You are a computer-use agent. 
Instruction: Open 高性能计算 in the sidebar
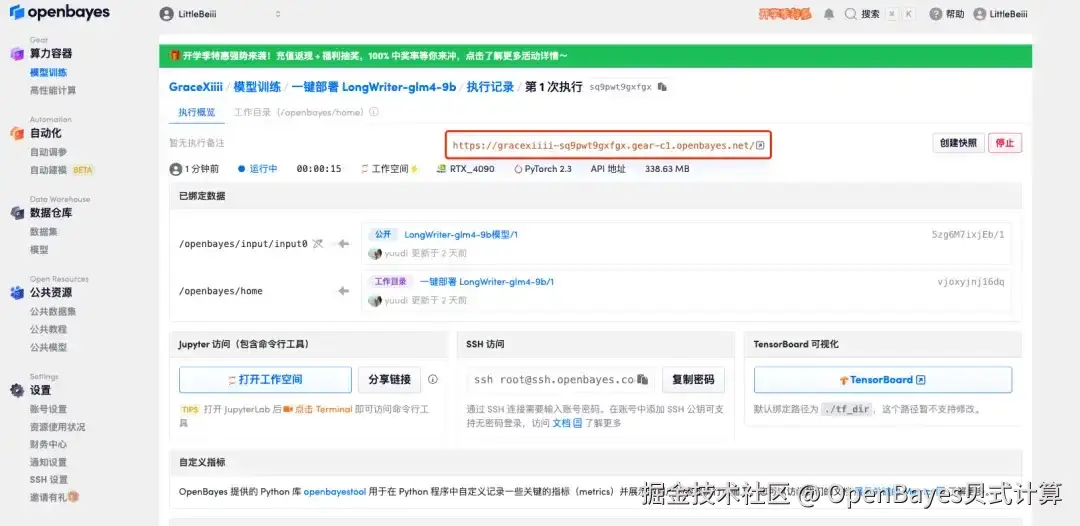(x=53, y=90)
